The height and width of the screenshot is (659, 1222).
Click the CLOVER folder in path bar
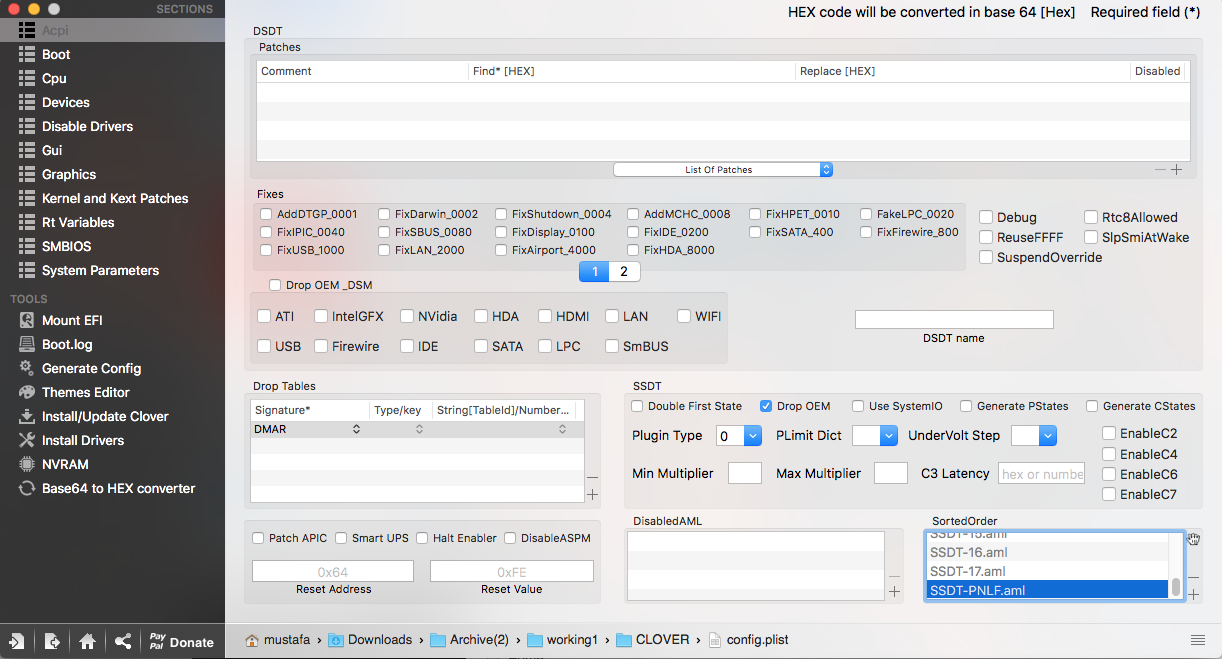(661, 640)
